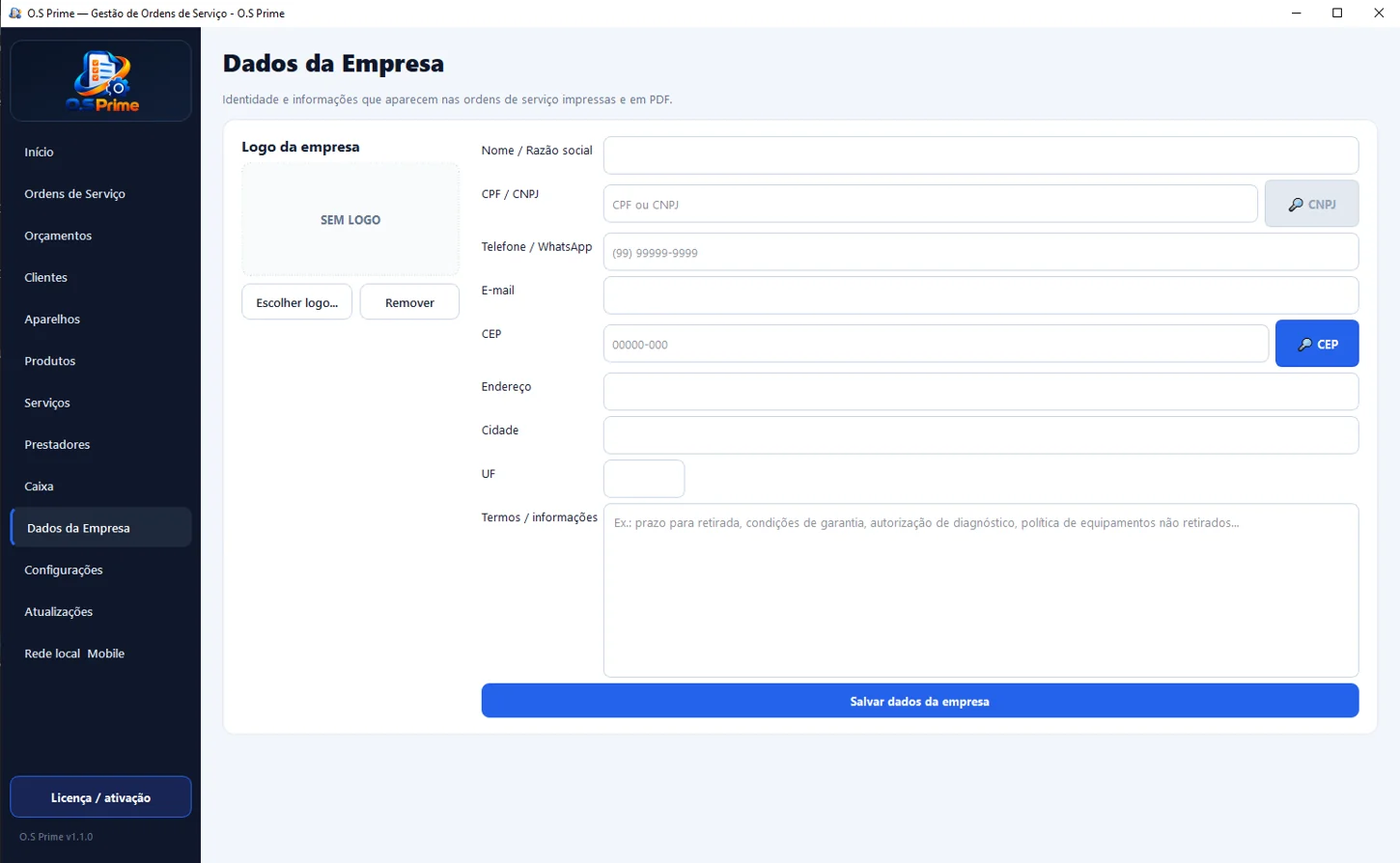Click the Termos / informações text area
The image size is (1400, 863).
click(981, 591)
